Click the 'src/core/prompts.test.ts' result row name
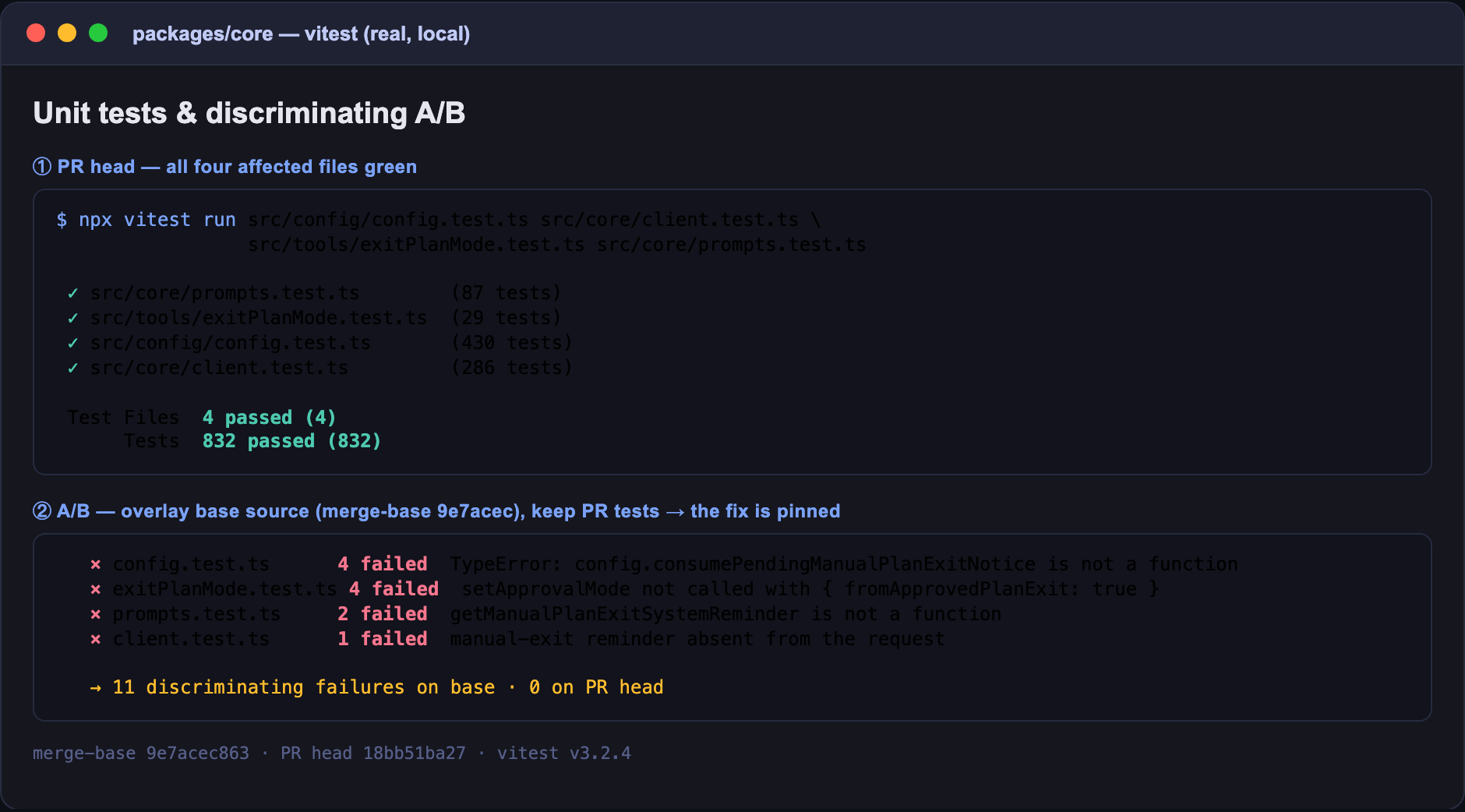The height and width of the screenshot is (812, 1465). pyautogui.click(x=225, y=294)
